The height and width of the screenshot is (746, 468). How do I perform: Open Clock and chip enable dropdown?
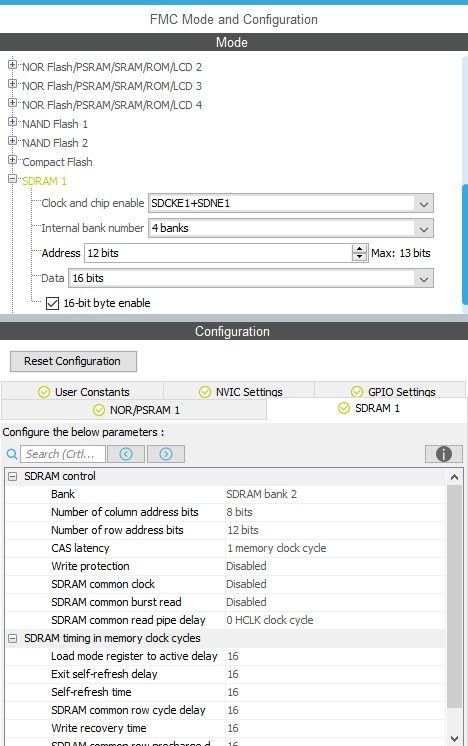(423, 204)
